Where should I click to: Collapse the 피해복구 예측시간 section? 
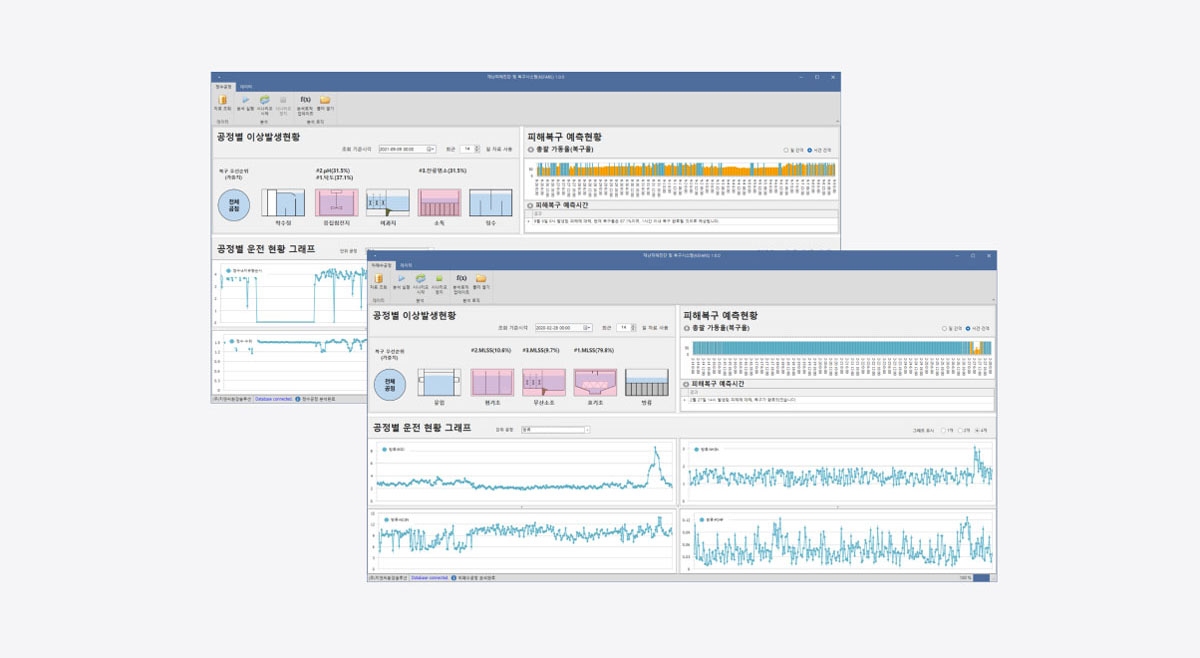(x=685, y=384)
